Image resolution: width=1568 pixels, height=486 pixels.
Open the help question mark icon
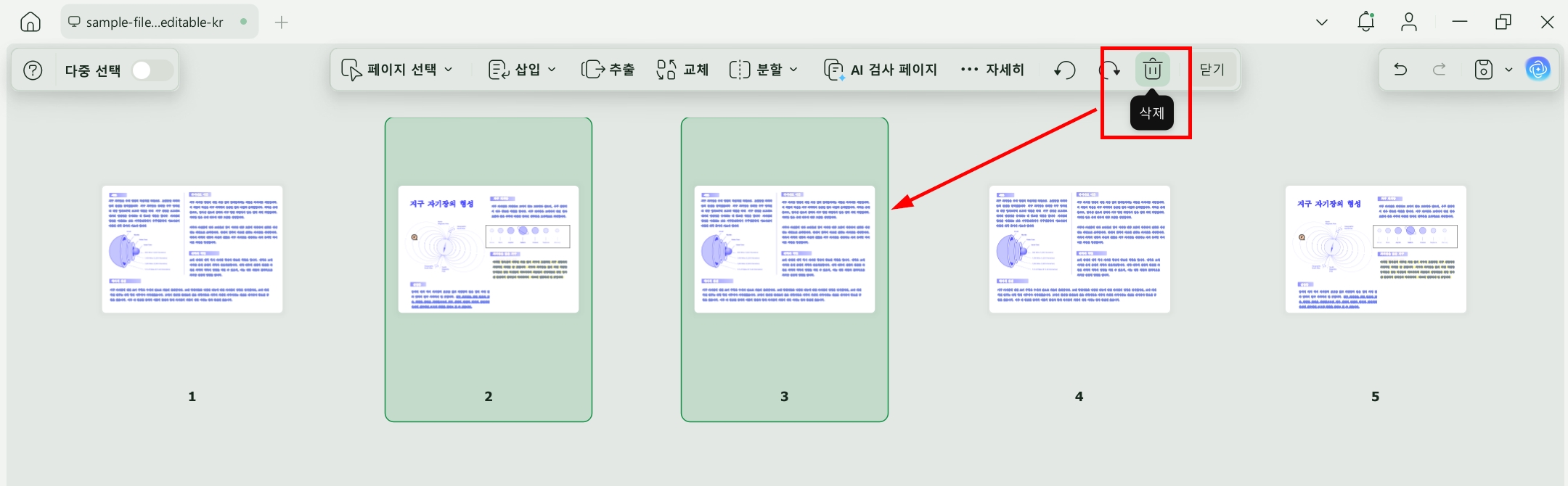[x=33, y=70]
